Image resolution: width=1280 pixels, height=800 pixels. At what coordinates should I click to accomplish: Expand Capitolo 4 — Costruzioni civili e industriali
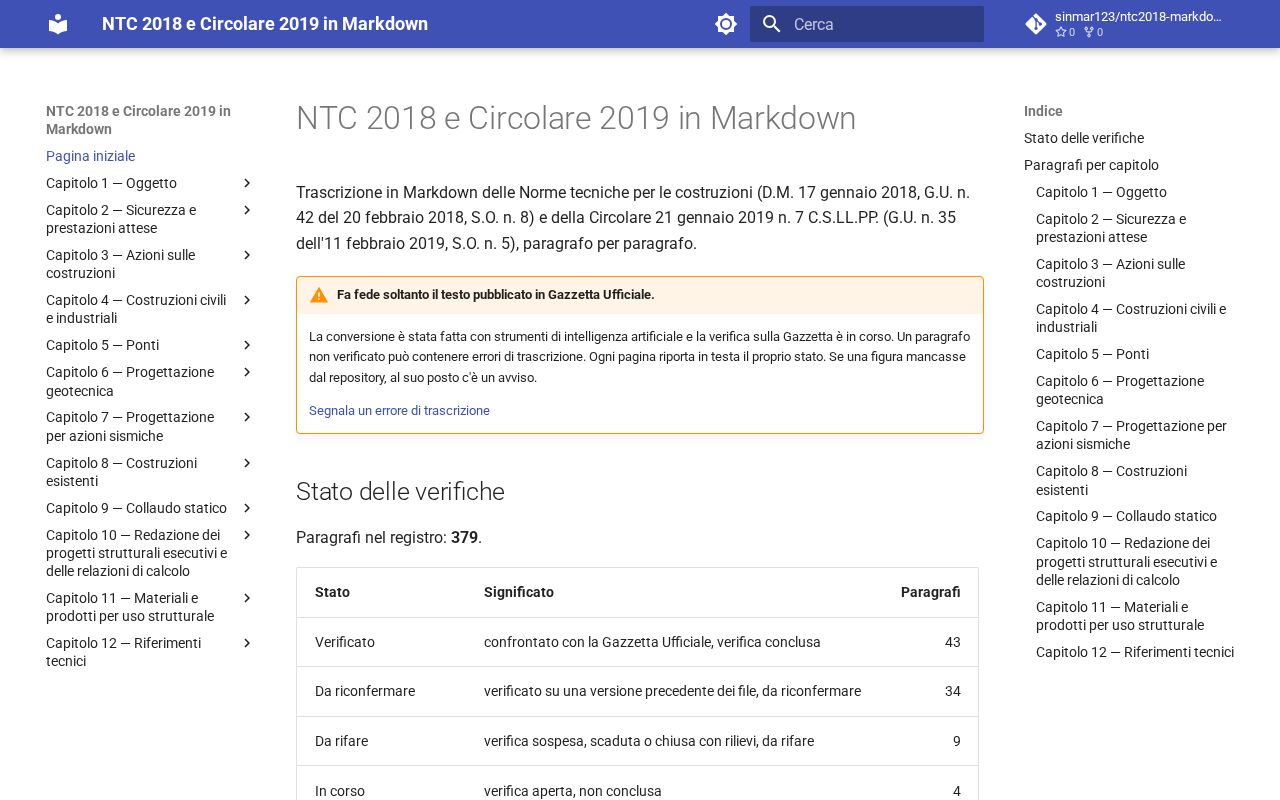click(x=247, y=300)
